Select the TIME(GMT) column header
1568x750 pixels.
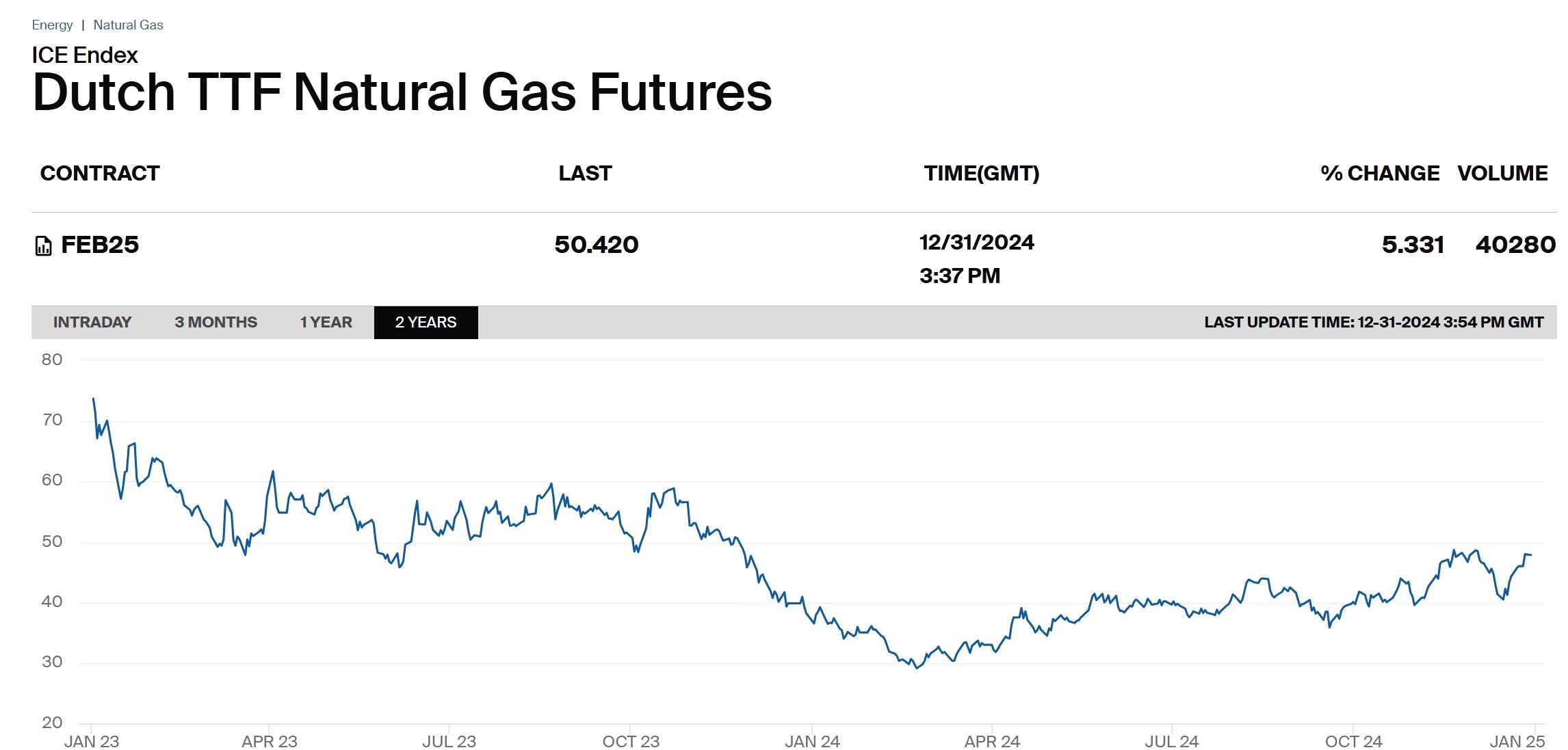click(981, 174)
